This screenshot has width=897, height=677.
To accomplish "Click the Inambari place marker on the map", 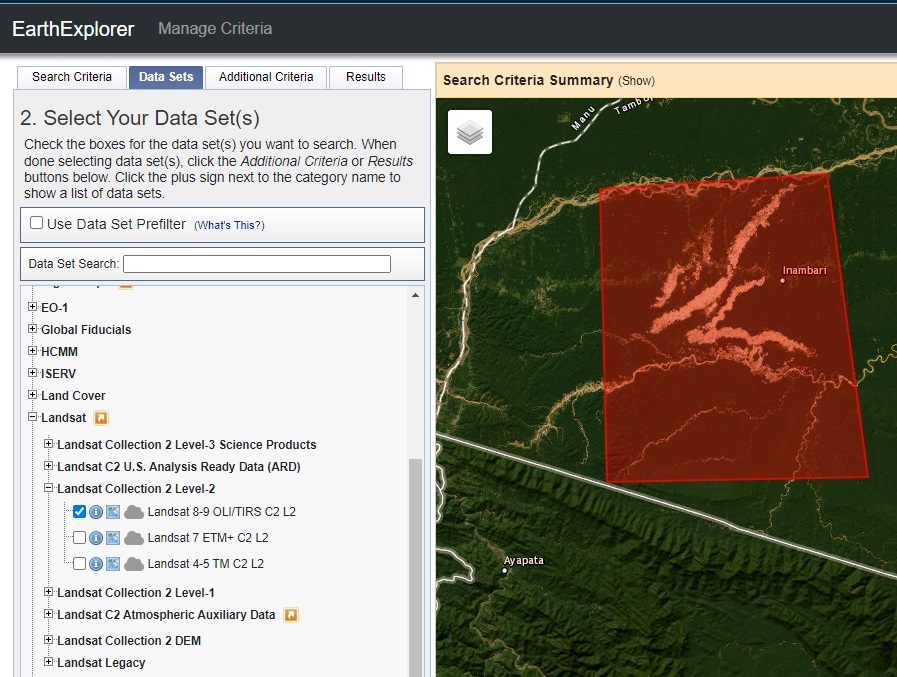I will click(x=783, y=280).
